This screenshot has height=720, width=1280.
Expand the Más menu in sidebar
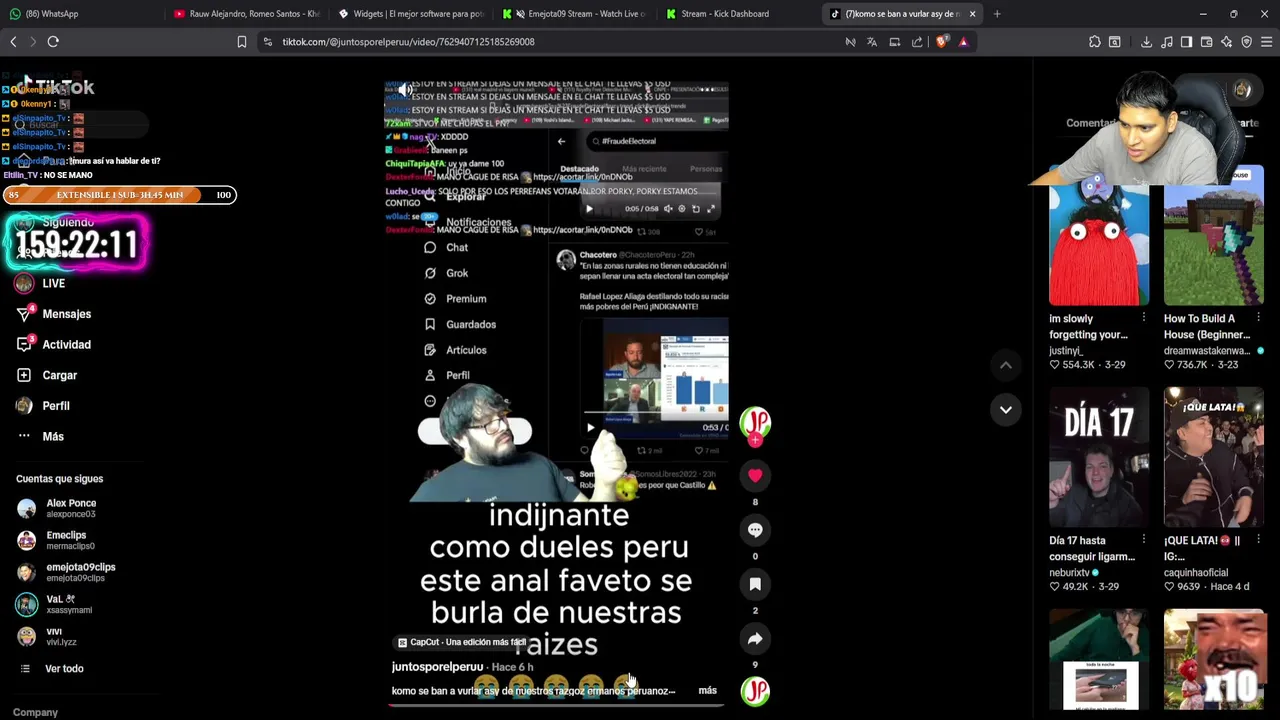coord(41,437)
